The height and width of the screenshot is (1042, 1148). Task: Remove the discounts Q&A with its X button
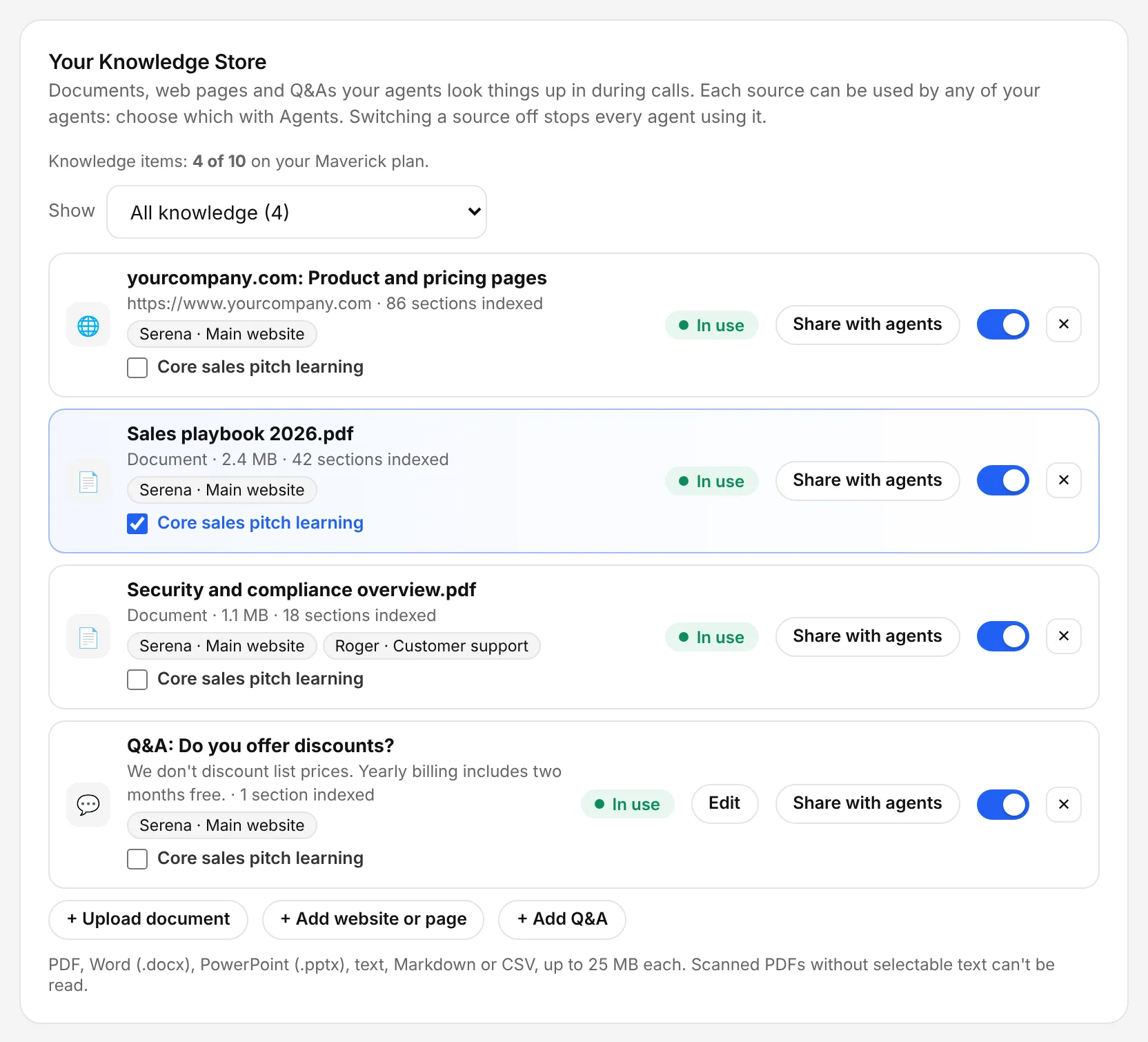point(1064,805)
